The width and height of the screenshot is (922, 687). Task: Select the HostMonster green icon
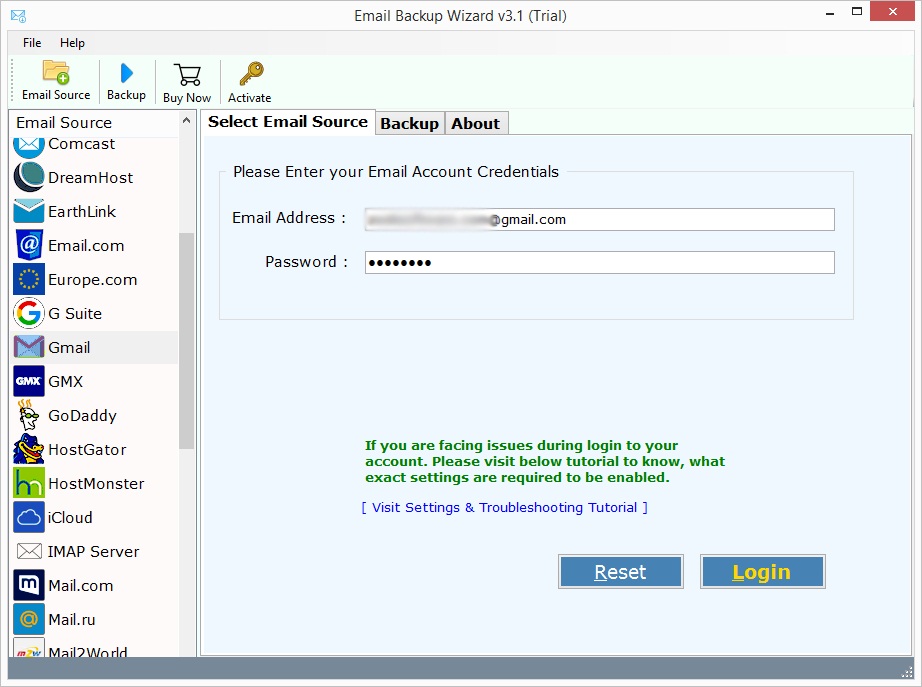coord(29,483)
